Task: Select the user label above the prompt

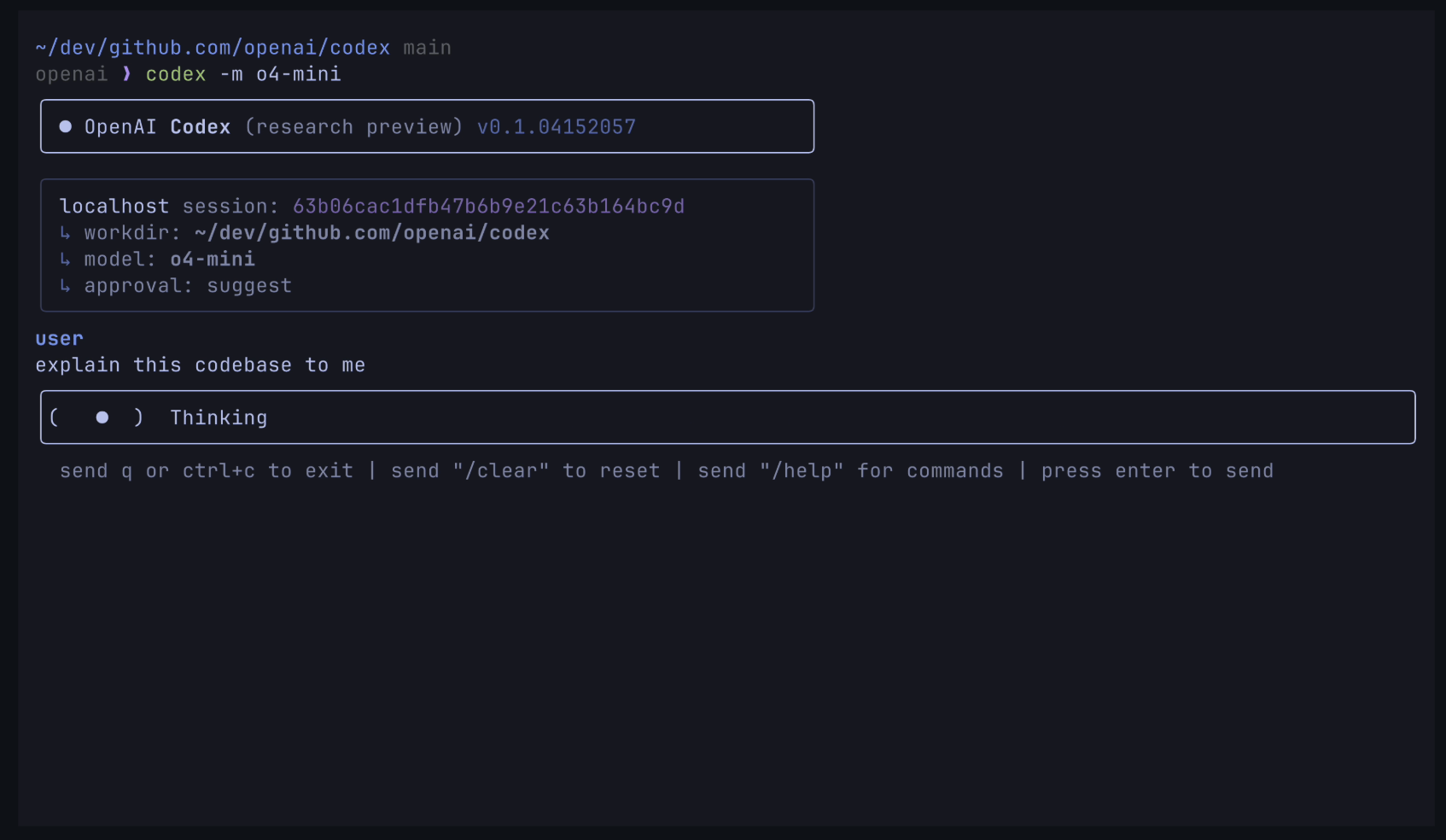Action: 59,338
